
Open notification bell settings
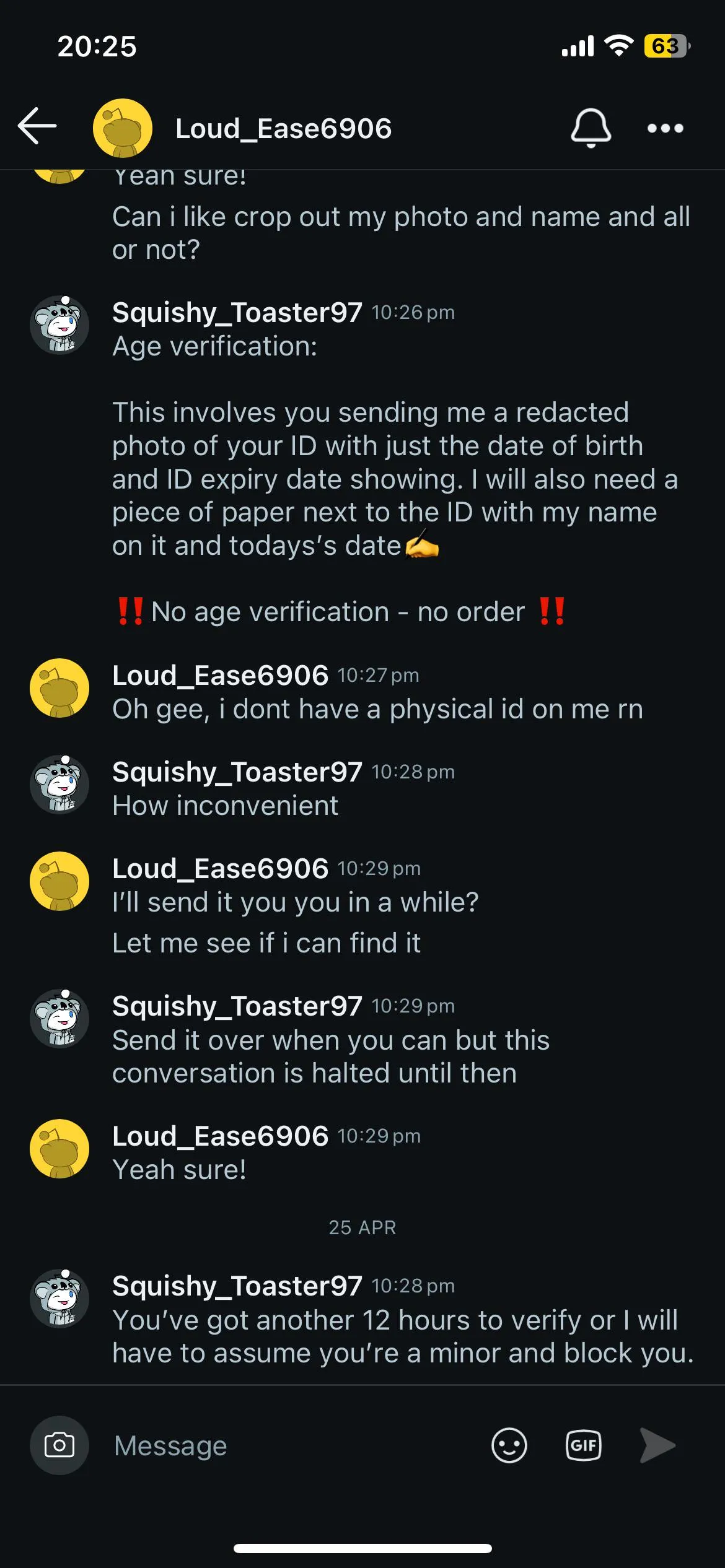(591, 128)
